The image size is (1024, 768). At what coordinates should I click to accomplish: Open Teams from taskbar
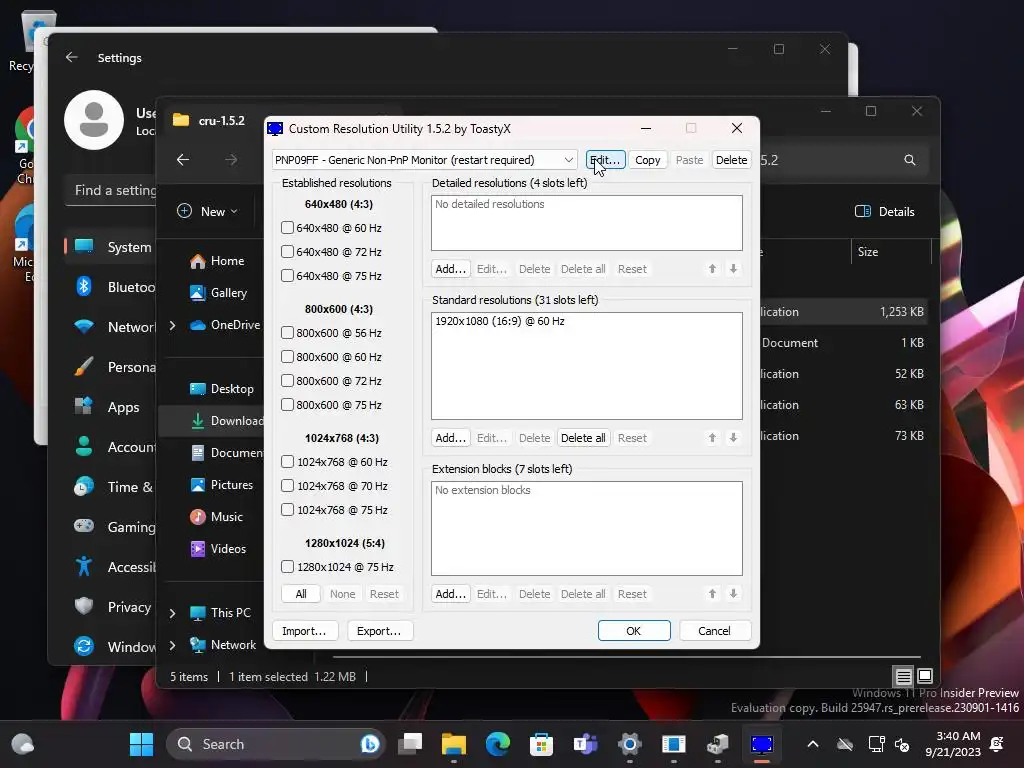pyautogui.click(x=586, y=744)
